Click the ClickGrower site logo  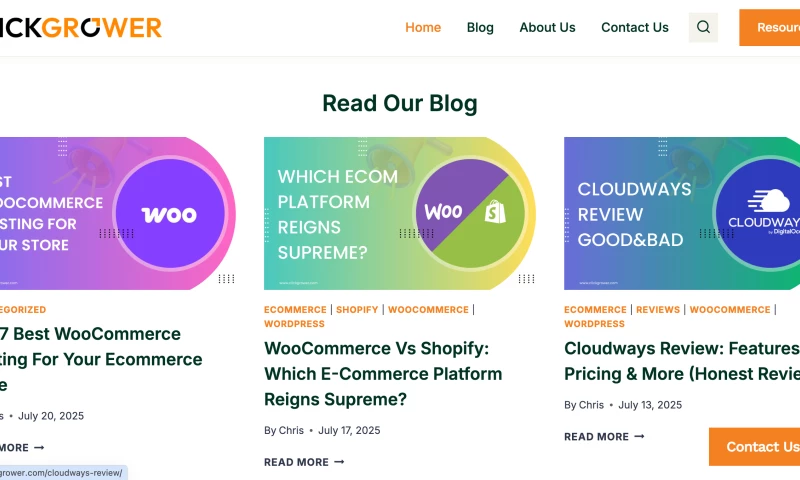pyautogui.click(x=80, y=27)
